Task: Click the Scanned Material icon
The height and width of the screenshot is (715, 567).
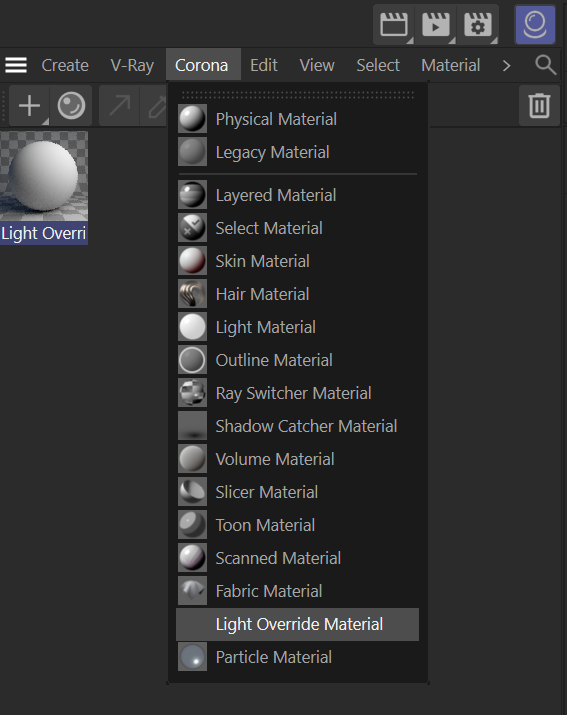Action: [192, 558]
